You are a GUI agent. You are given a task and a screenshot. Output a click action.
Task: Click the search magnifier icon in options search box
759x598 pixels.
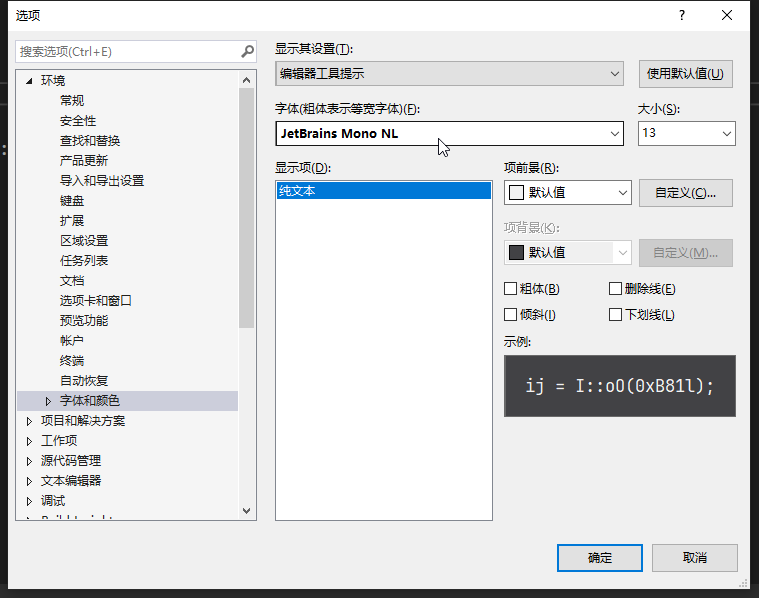(x=248, y=51)
